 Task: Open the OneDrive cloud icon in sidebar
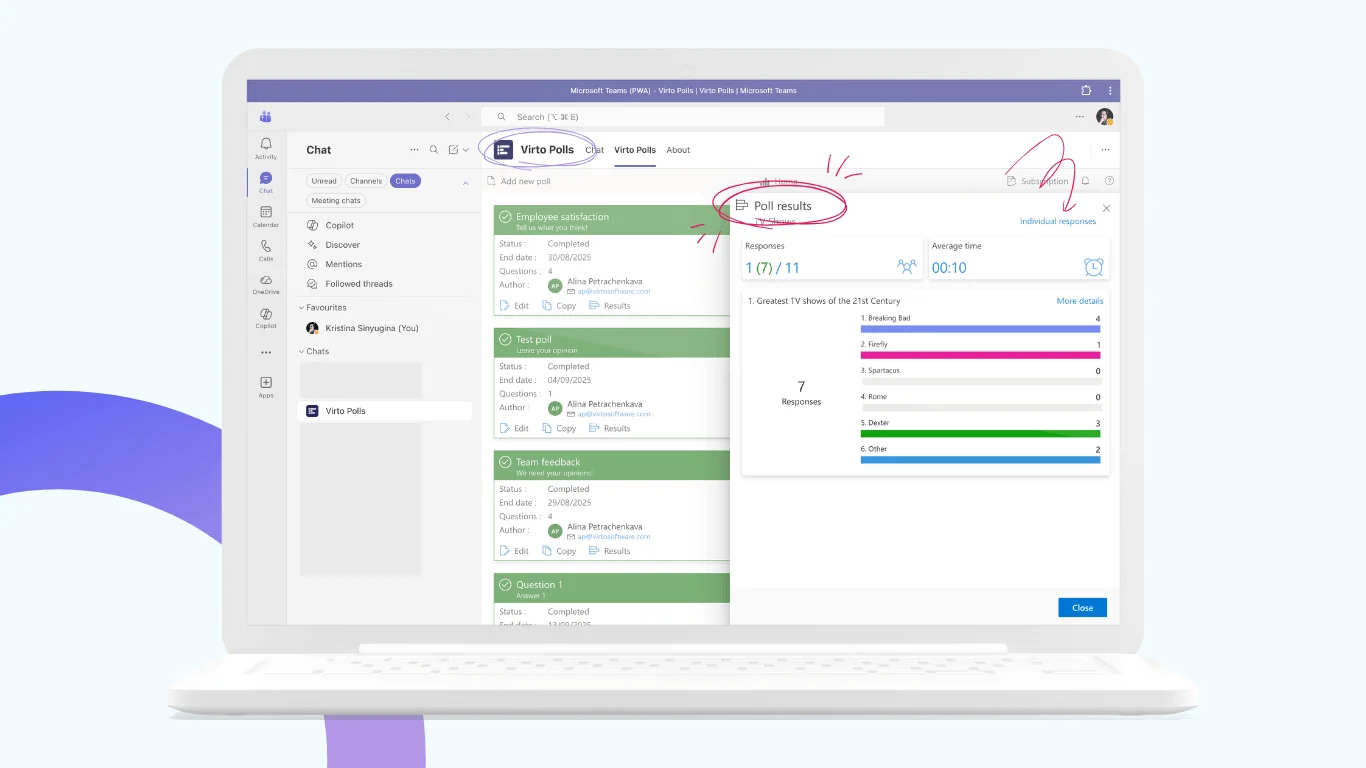pyautogui.click(x=266, y=284)
